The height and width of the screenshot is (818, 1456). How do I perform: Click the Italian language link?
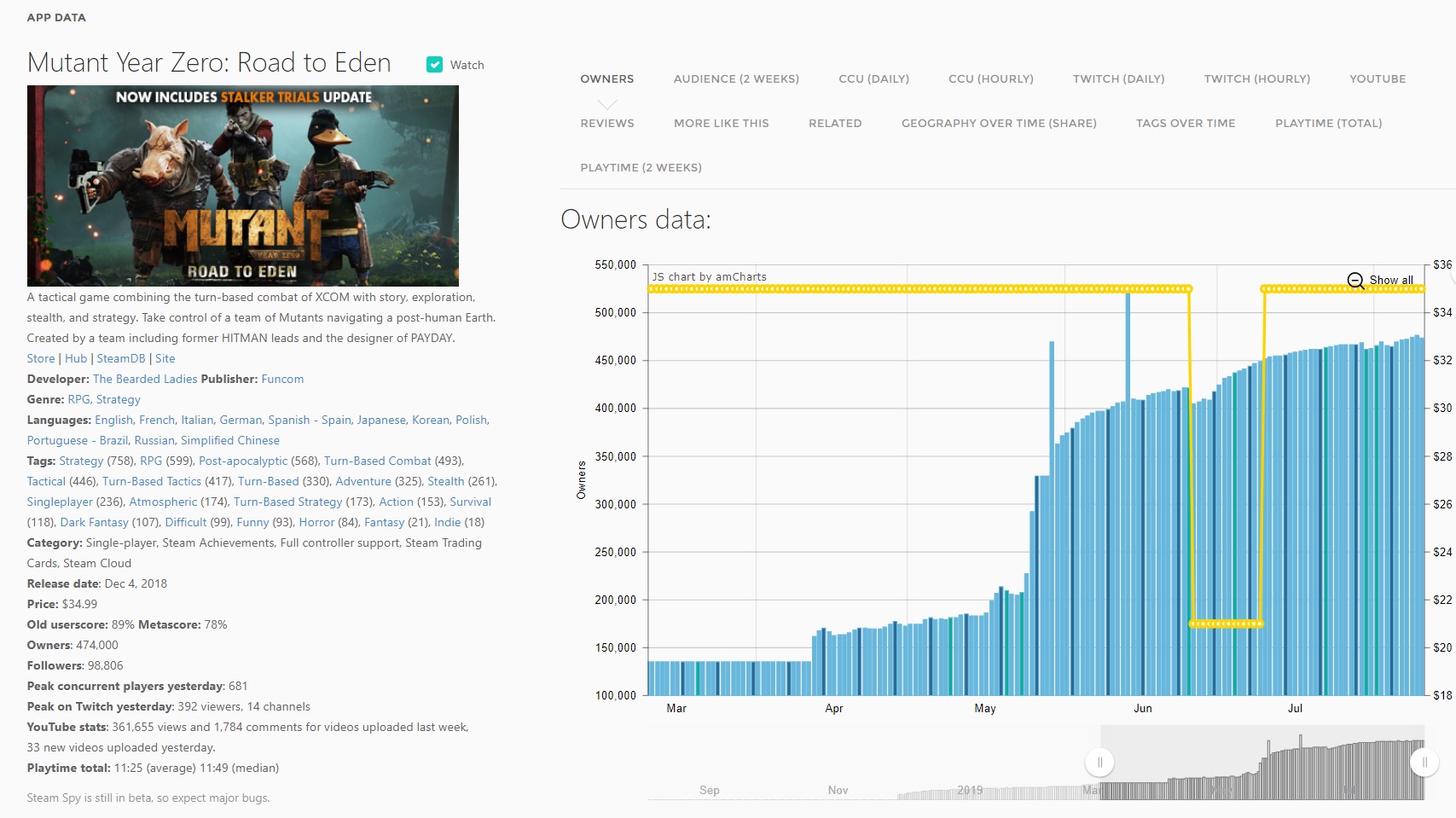coord(197,420)
